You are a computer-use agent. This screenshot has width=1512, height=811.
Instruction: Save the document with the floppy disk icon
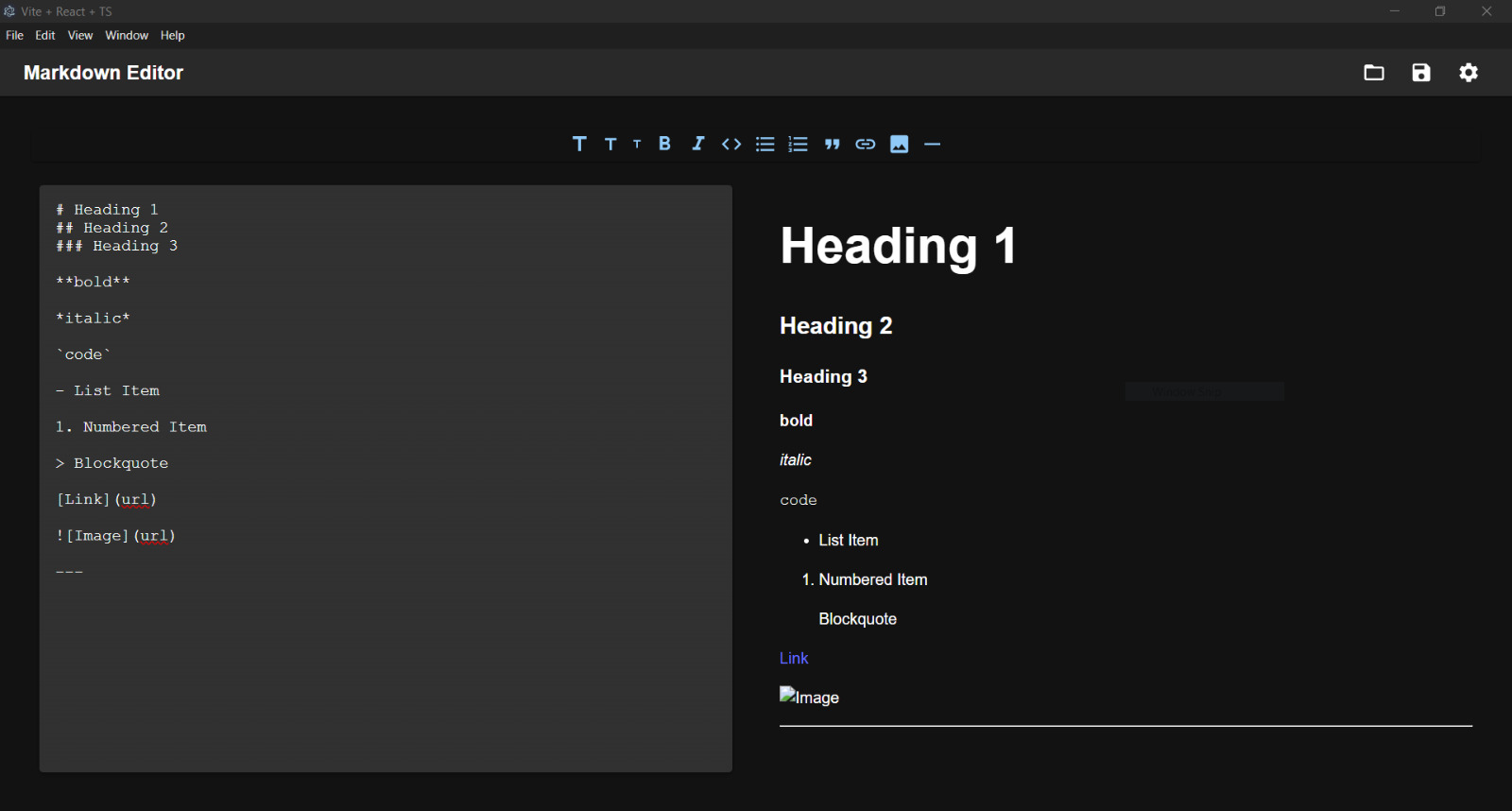[1421, 73]
